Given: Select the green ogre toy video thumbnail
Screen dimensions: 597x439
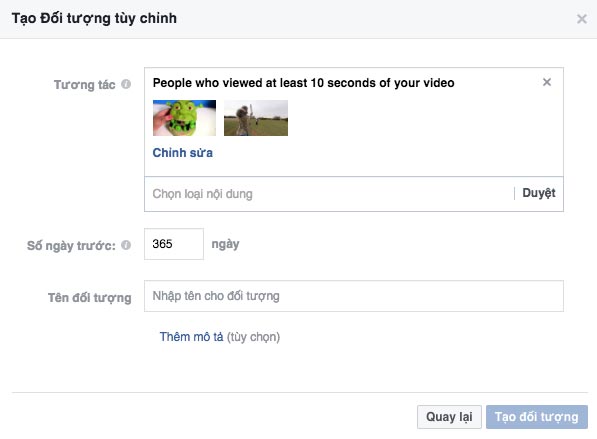Looking at the screenshot, I should tap(184, 118).
